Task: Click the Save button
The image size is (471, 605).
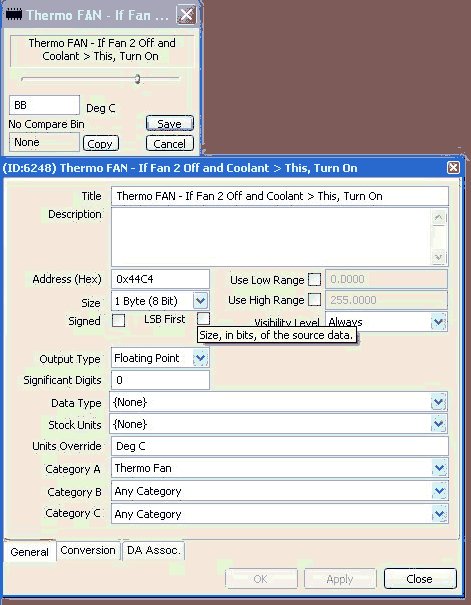Action: [x=170, y=123]
